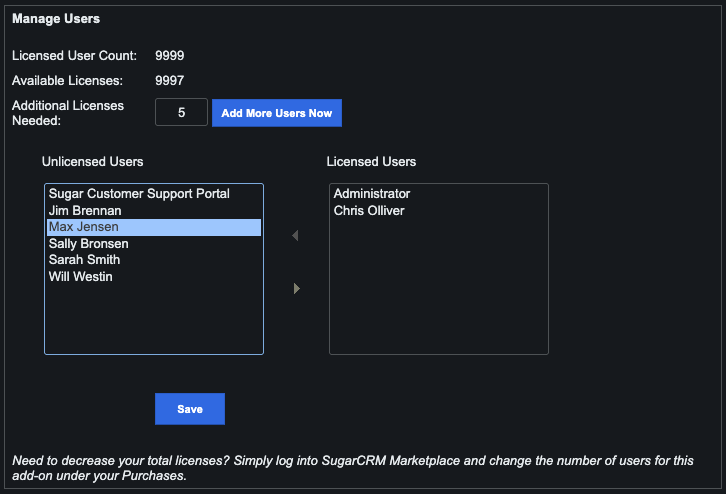Click the Licensed User Count value 9999
The width and height of the screenshot is (726, 494).
170,56
